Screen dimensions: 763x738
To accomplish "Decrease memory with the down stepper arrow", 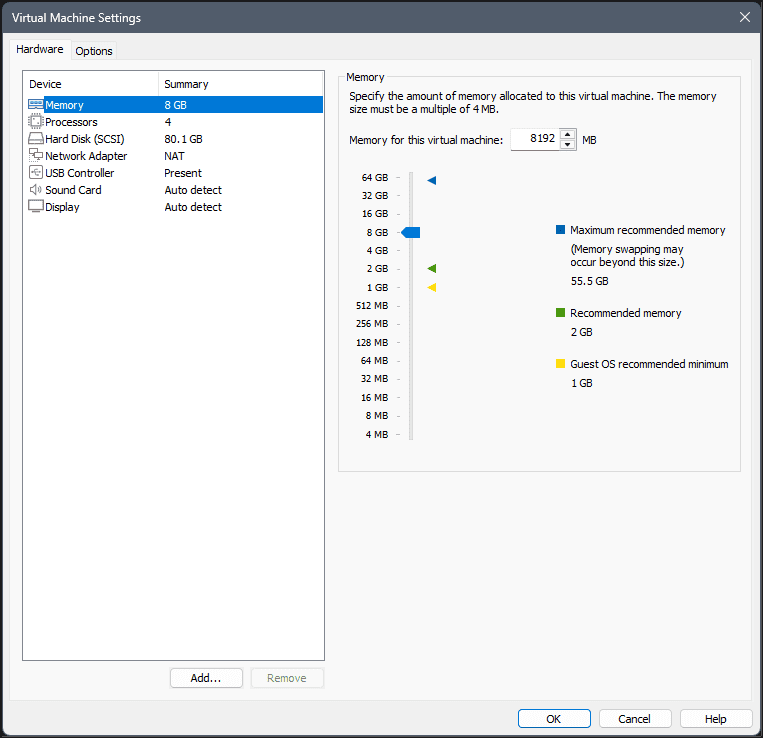I will pyautogui.click(x=567, y=144).
